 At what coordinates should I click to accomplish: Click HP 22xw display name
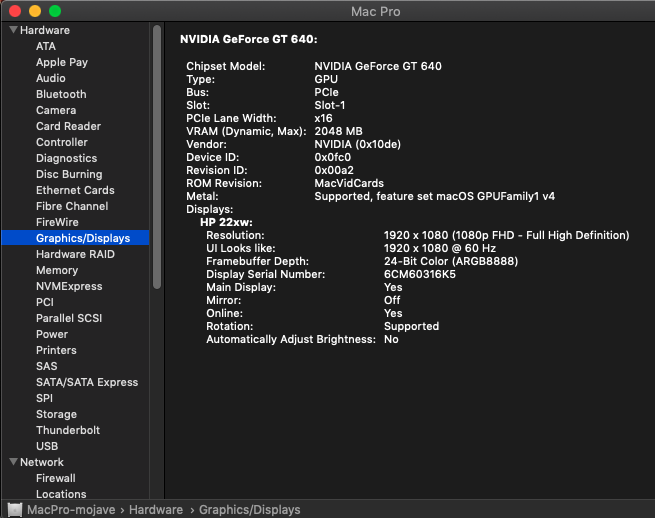[226, 222]
